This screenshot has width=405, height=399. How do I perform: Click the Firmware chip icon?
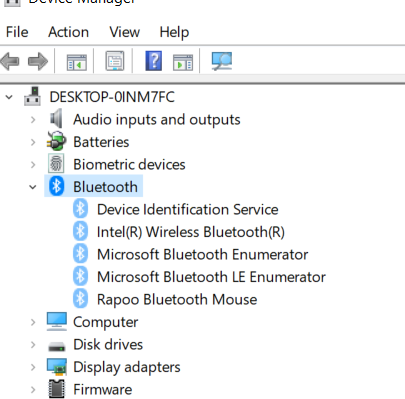57,389
